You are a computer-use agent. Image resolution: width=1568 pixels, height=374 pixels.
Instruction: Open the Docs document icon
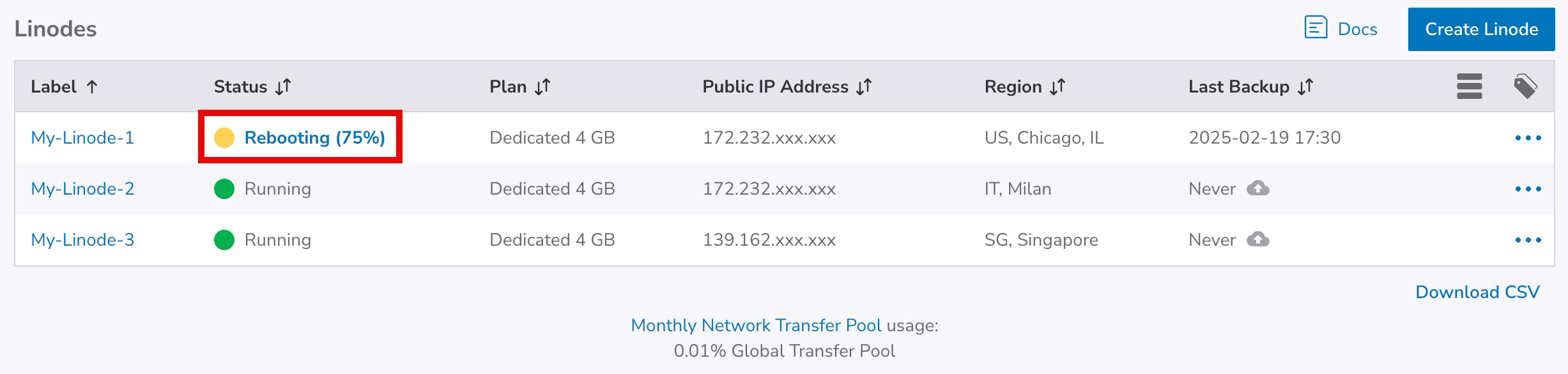point(1316,28)
